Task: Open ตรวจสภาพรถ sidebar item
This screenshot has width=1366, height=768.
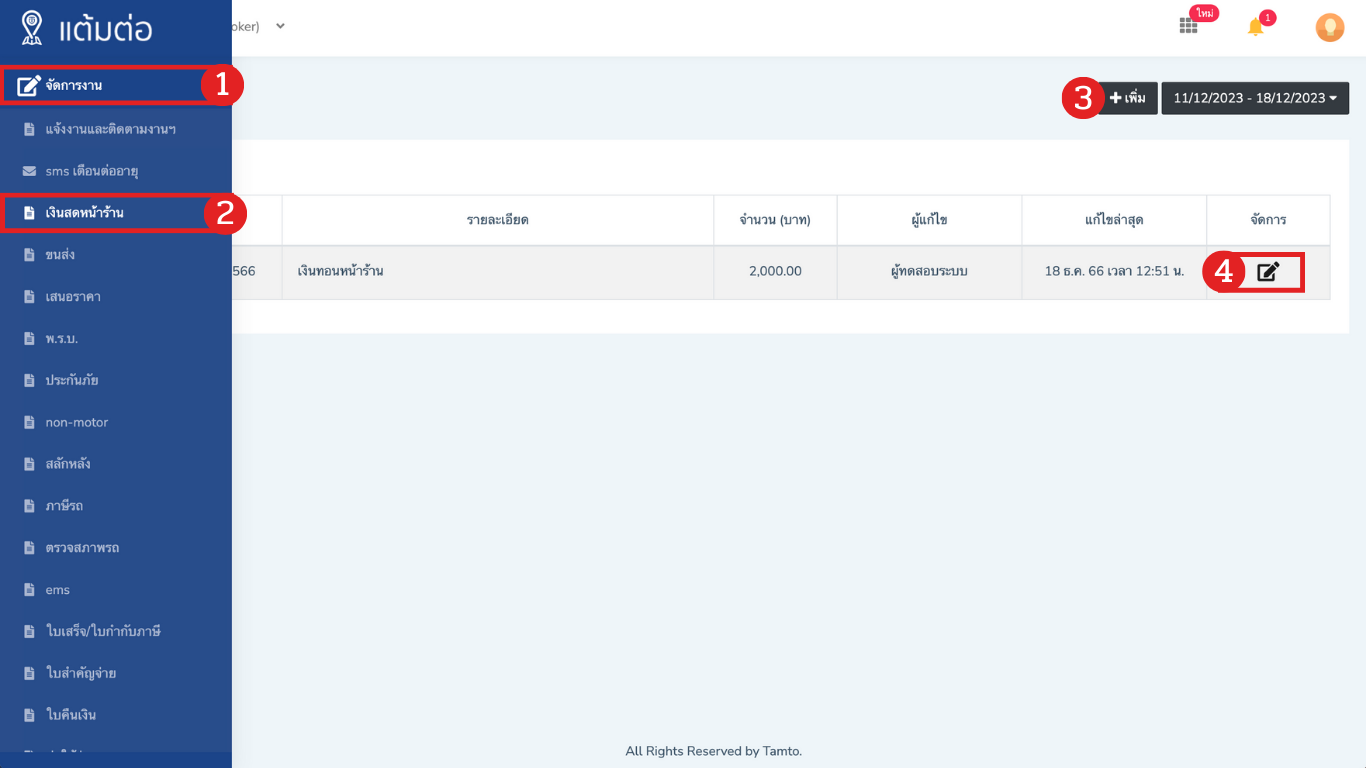Action: tap(116, 548)
